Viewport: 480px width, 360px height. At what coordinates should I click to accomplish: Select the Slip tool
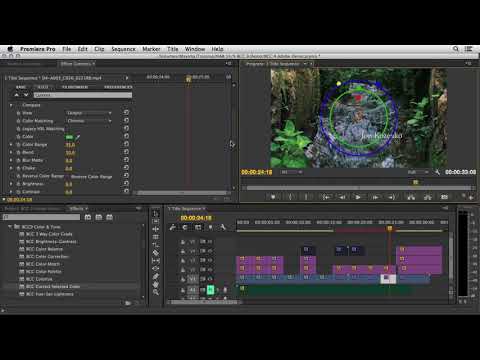(156, 261)
